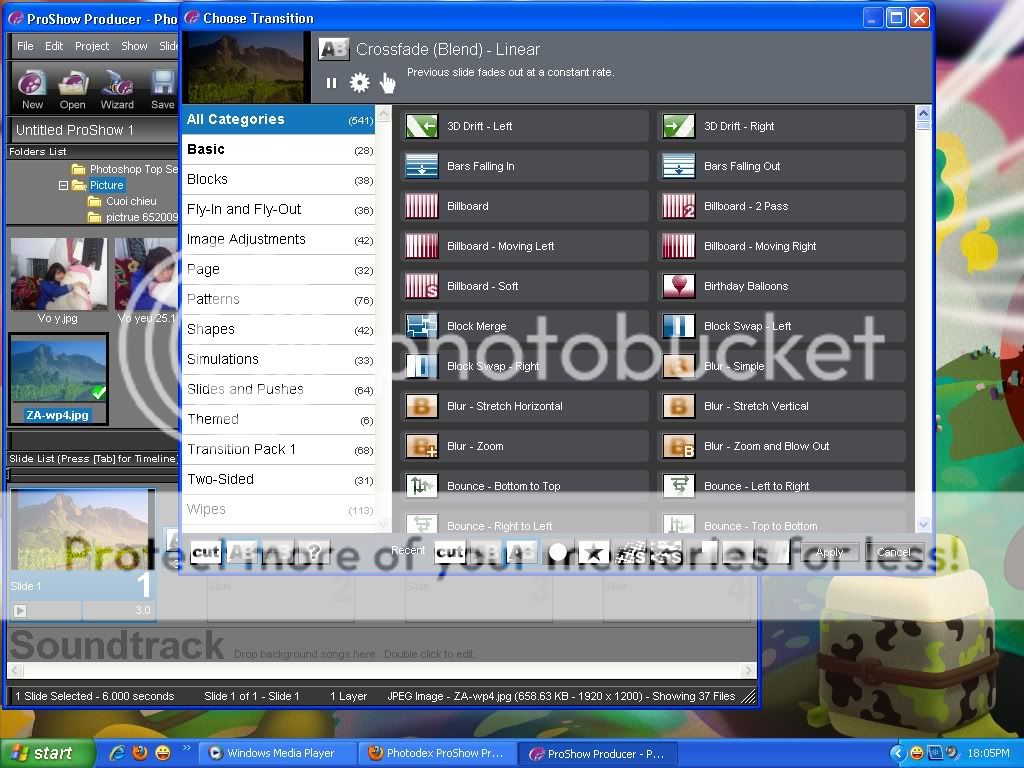Click the random question mark transition icon

click(313, 551)
